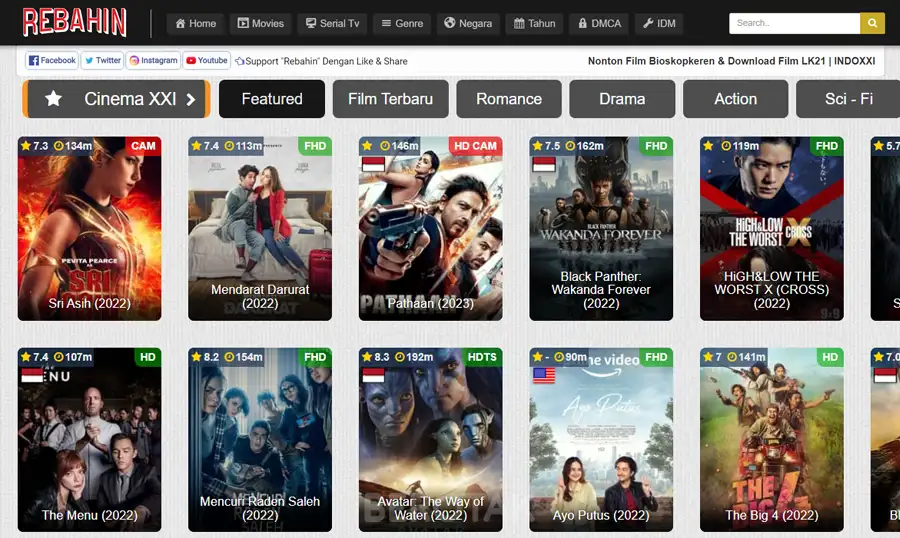Open Mencuri Raden Saleh (2022) poster

260,440
